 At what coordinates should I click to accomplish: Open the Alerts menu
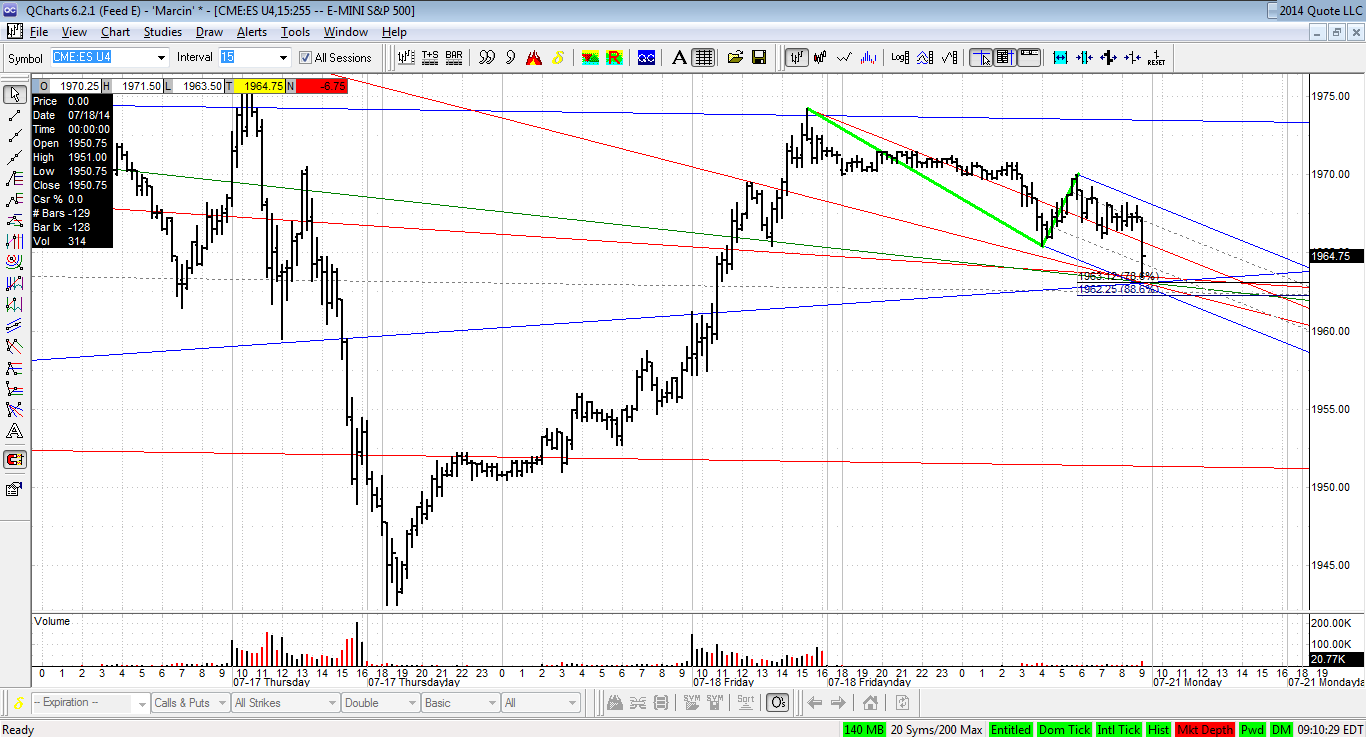click(x=252, y=32)
